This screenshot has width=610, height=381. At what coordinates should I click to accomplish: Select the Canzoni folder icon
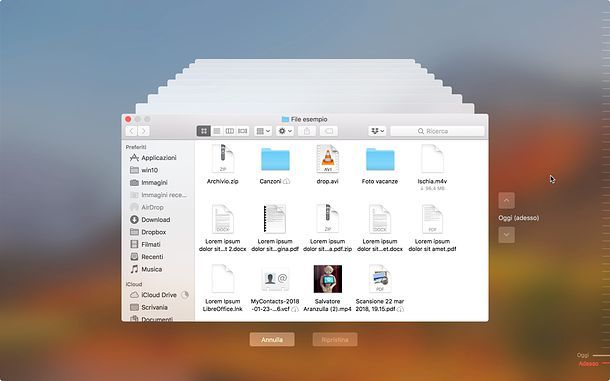click(x=275, y=159)
